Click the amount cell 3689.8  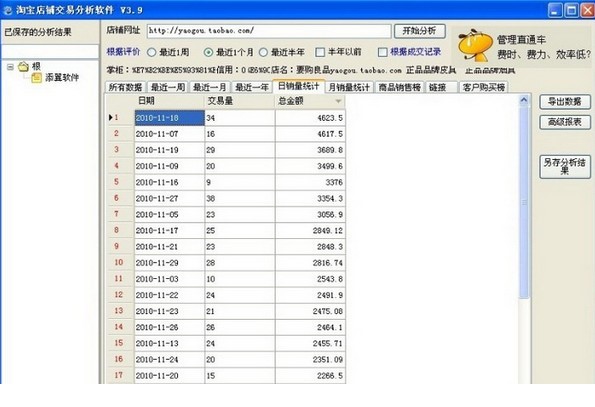click(x=310, y=150)
